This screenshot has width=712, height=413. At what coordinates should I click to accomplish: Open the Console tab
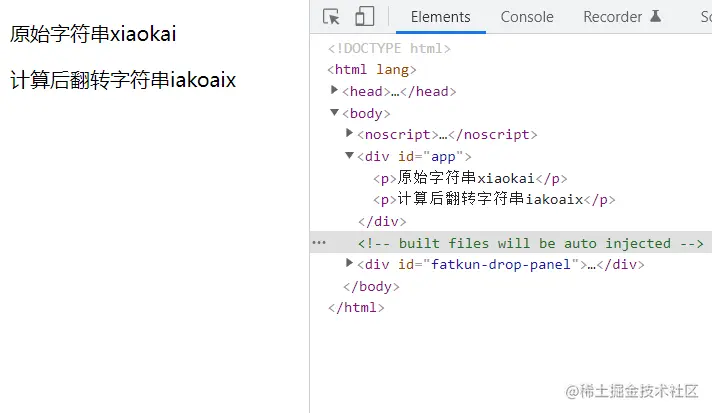527,17
